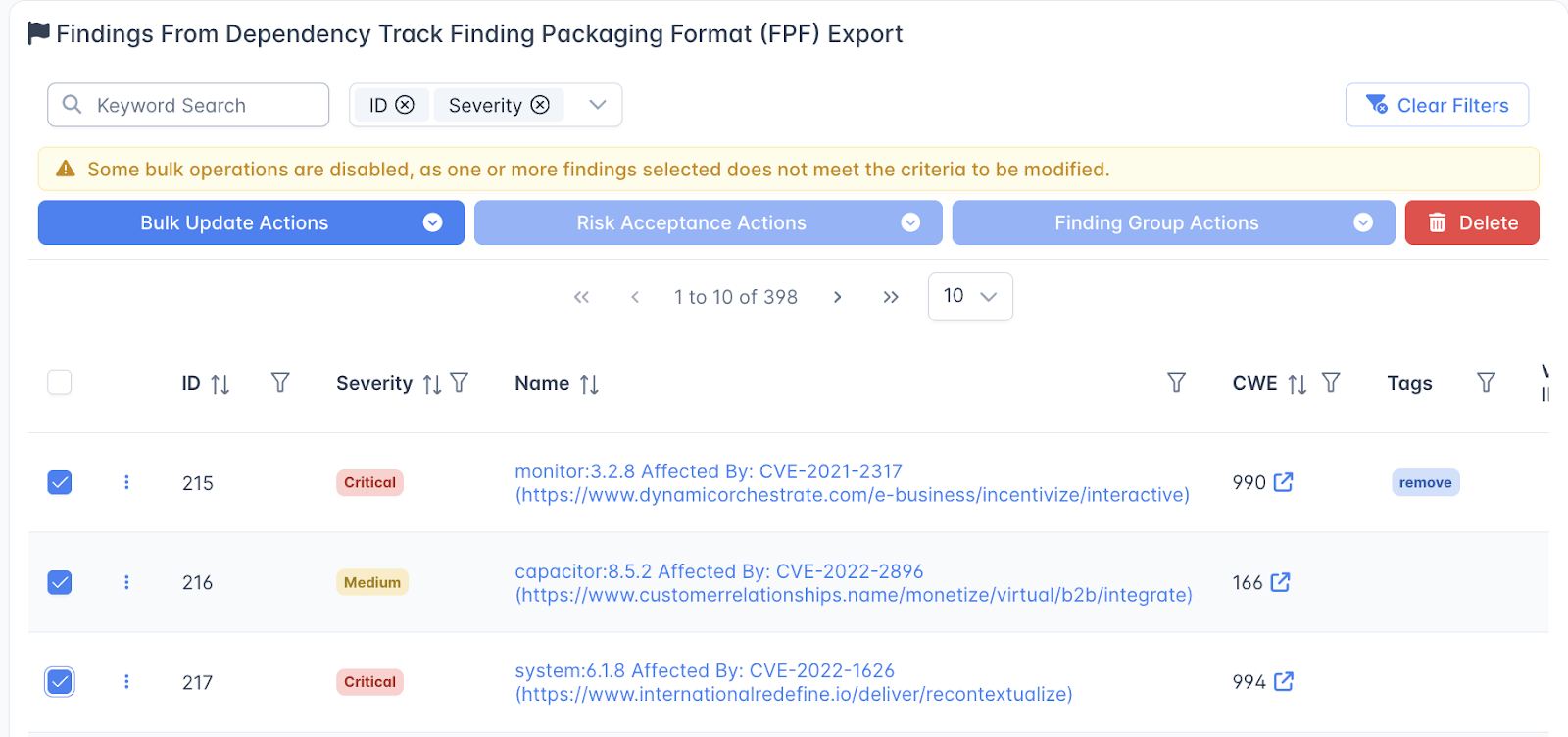Open the Severity column filter

click(459, 383)
